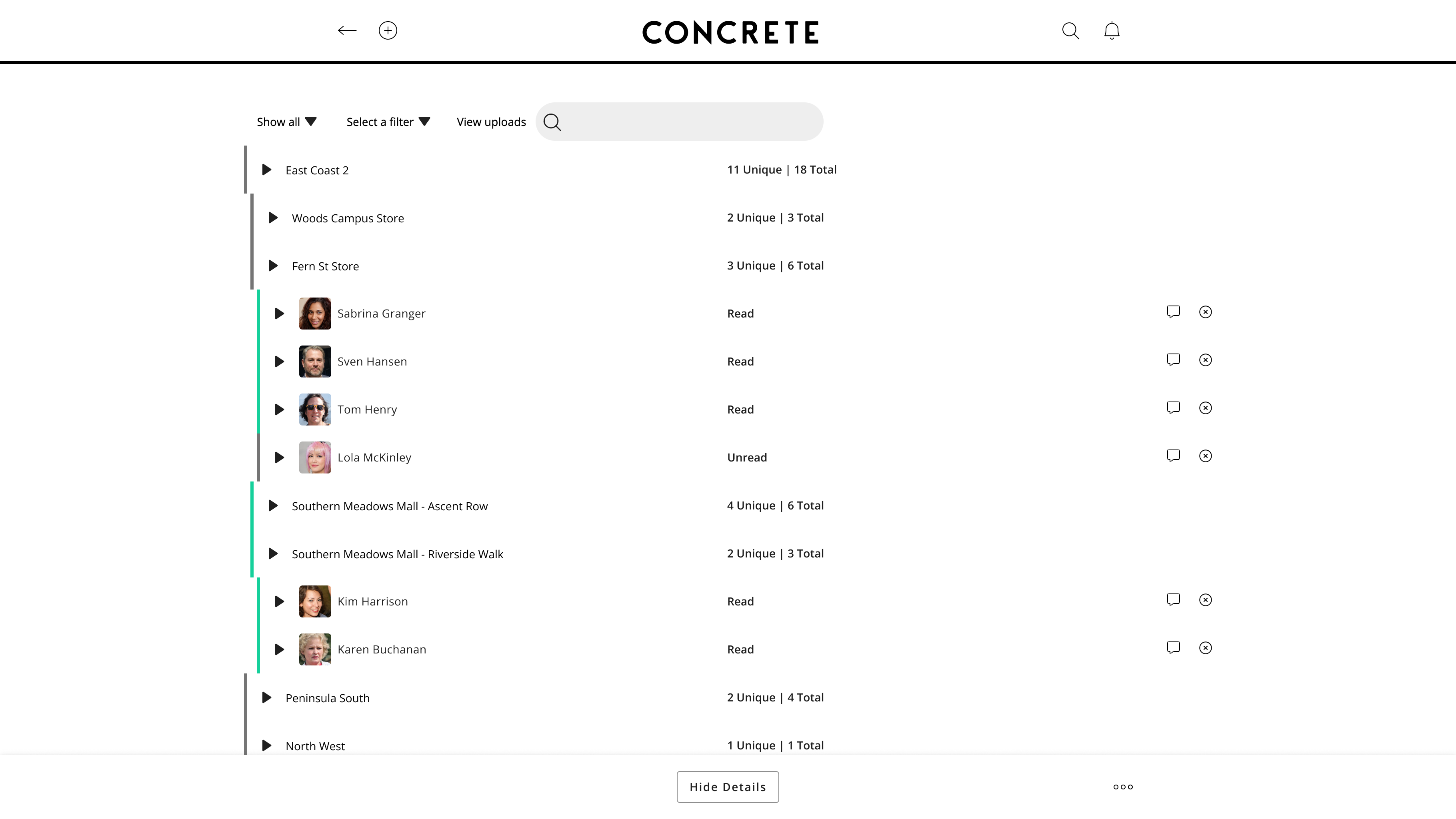
Task: Open the Show all dropdown
Action: pos(286,122)
